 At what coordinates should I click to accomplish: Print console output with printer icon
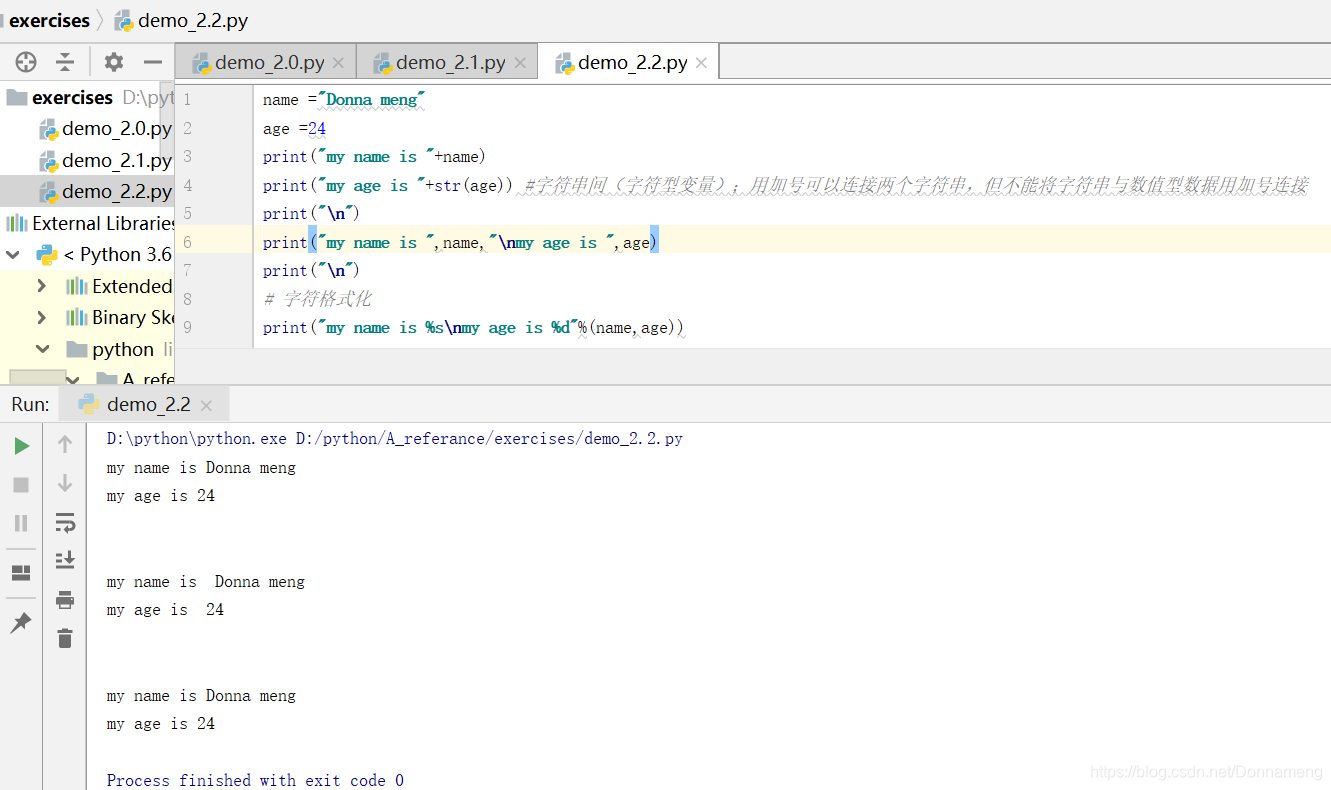[65, 599]
